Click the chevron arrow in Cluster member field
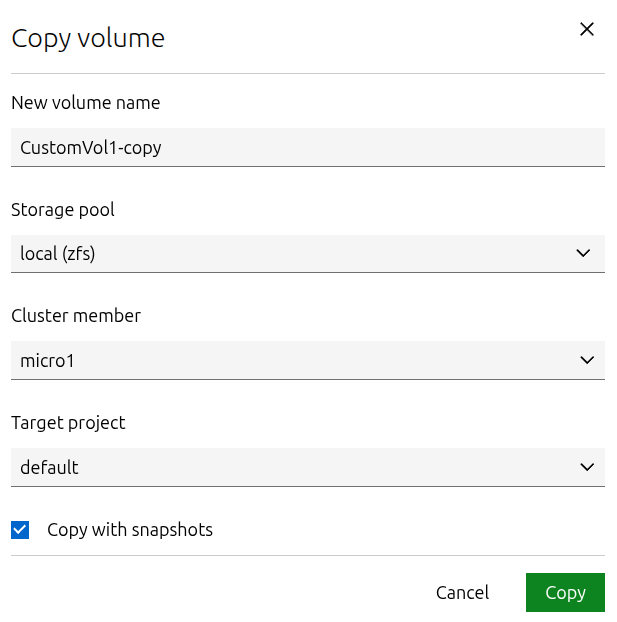The height and width of the screenshot is (622, 617). 584,361
